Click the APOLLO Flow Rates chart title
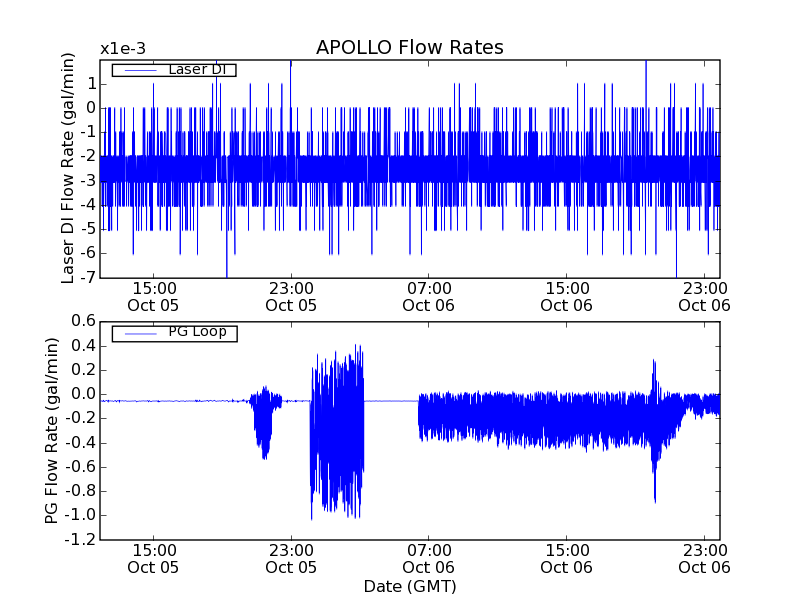 409,48
